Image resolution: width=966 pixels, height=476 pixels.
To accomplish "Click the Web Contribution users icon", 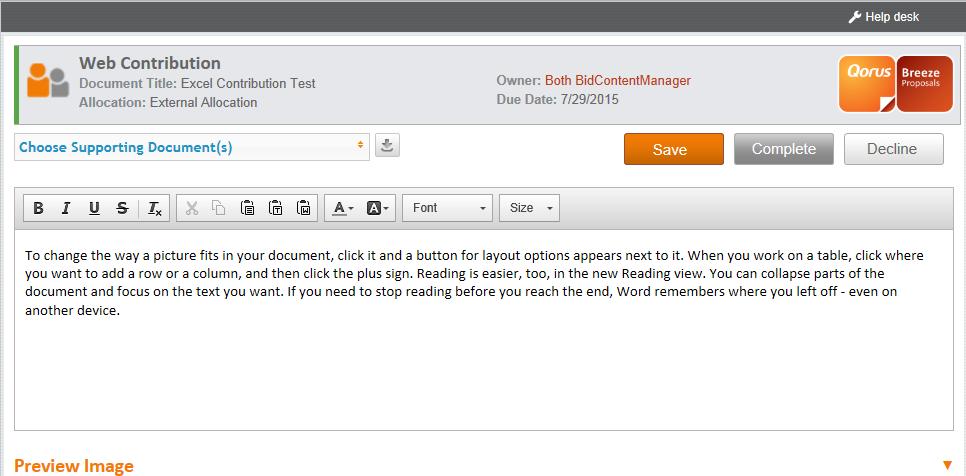I will (x=48, y=80).
